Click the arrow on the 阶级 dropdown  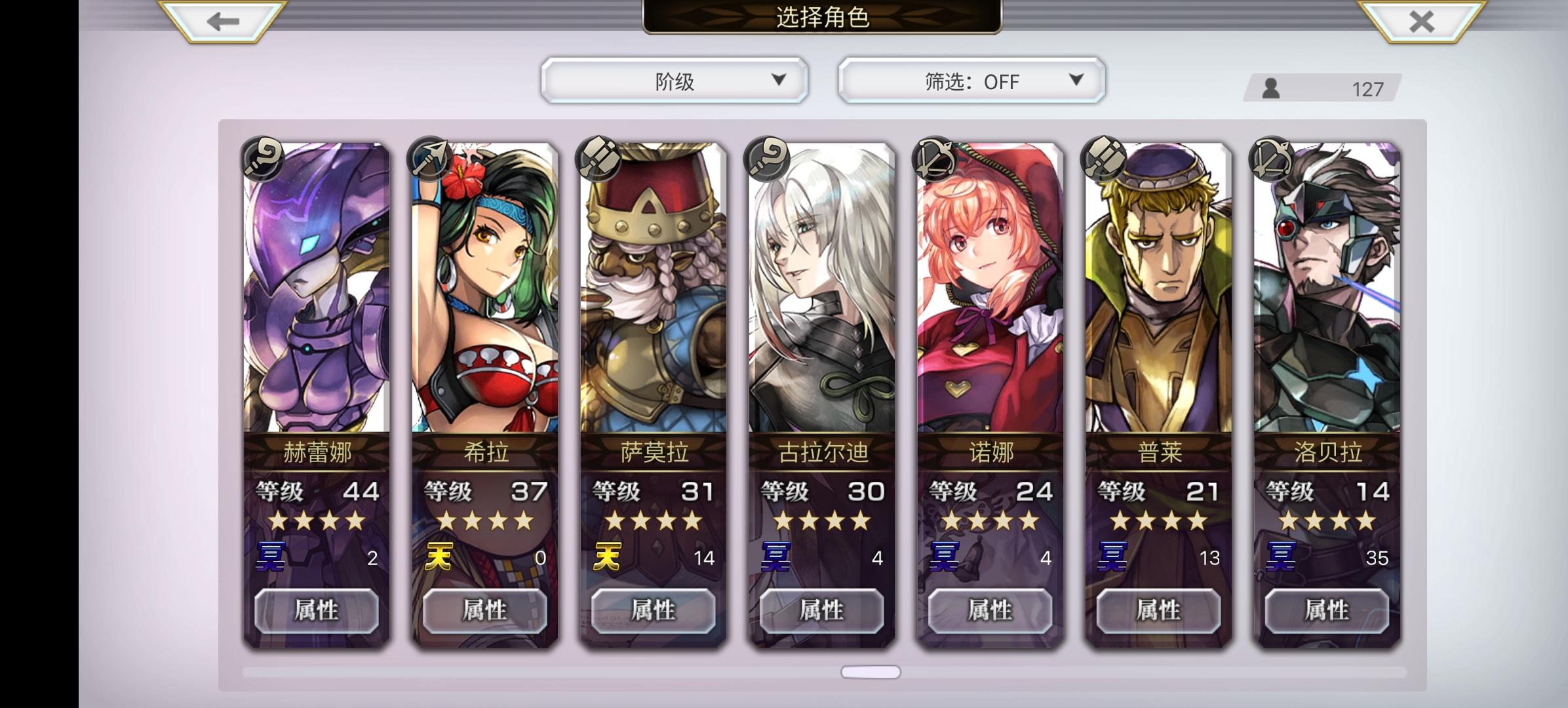[x=778, y=80]
